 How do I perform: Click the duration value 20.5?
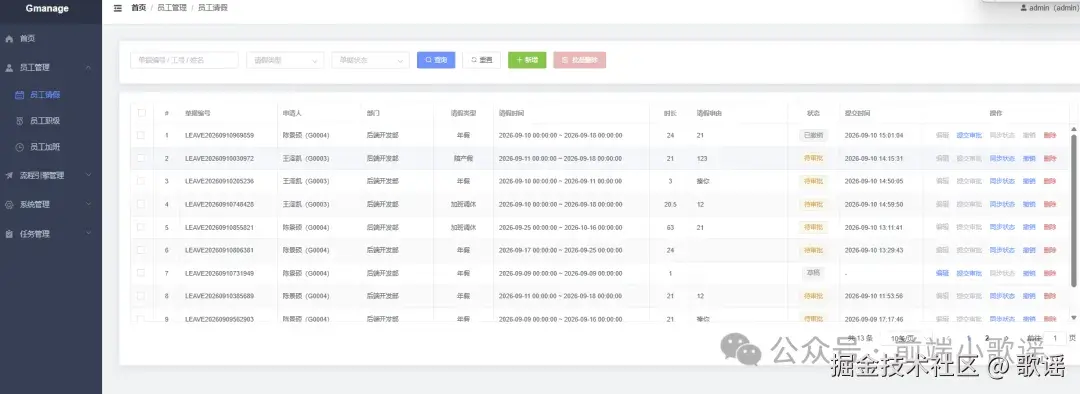pos(670,205)
